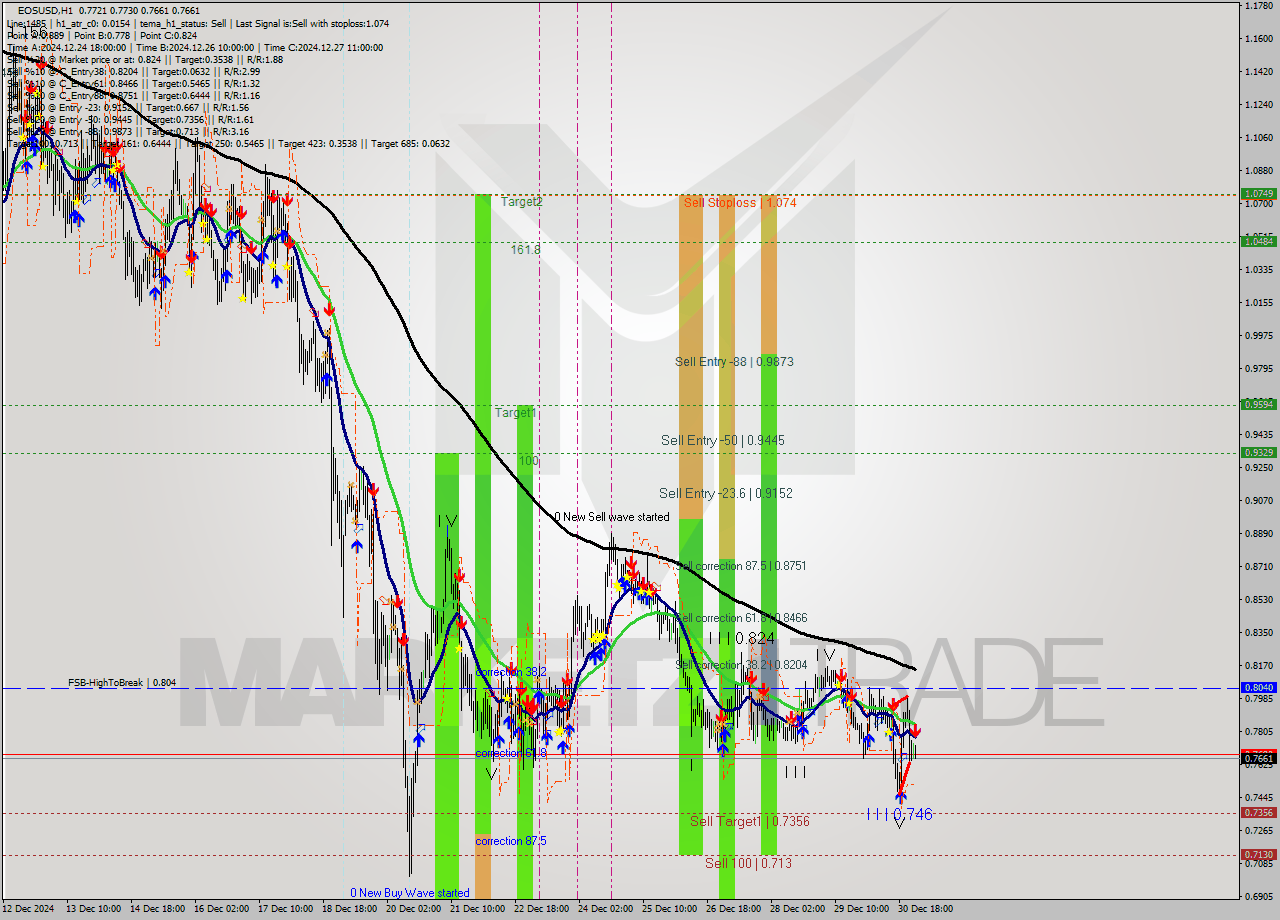The height and width of the screenshot is (920, 1280).
Task: Click the '26 Dec 18:00' time axis label
Action: coord(733,909)
